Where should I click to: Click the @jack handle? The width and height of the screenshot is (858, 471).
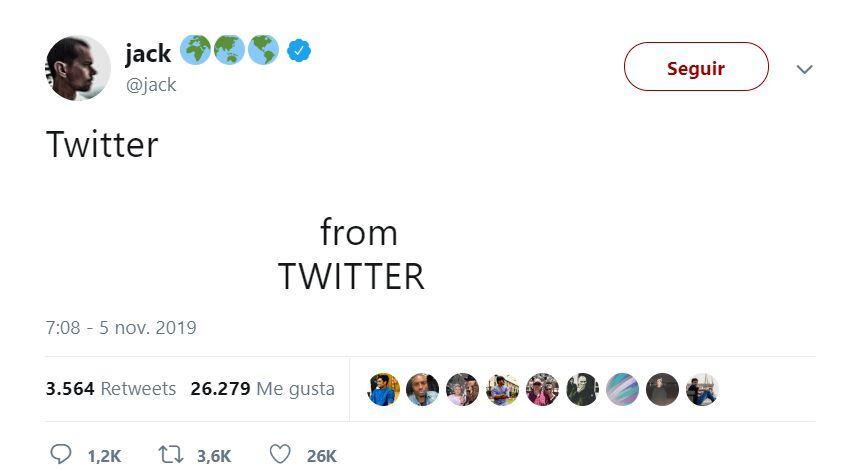[x=151, y=85]
